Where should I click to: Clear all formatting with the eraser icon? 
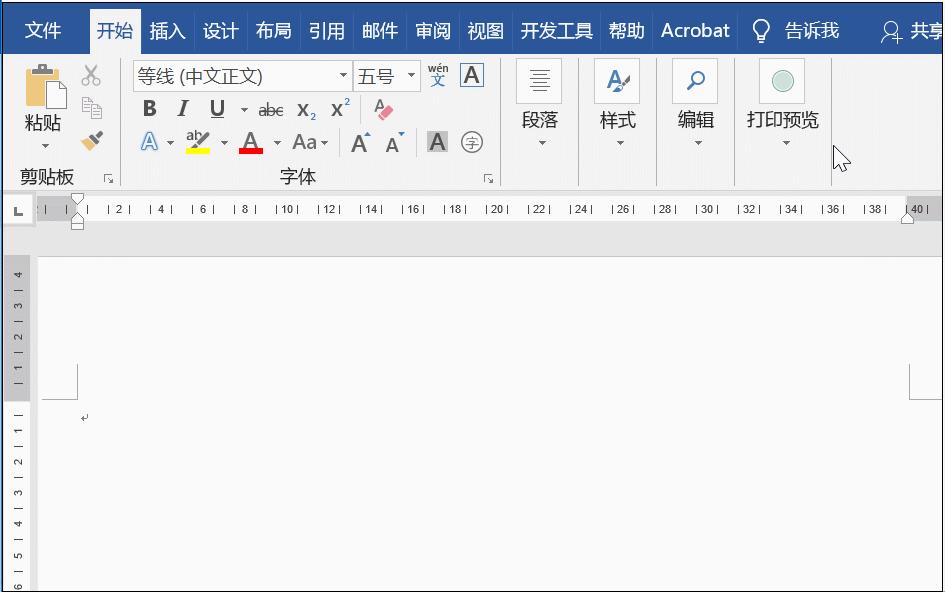(x=383, y=111)
